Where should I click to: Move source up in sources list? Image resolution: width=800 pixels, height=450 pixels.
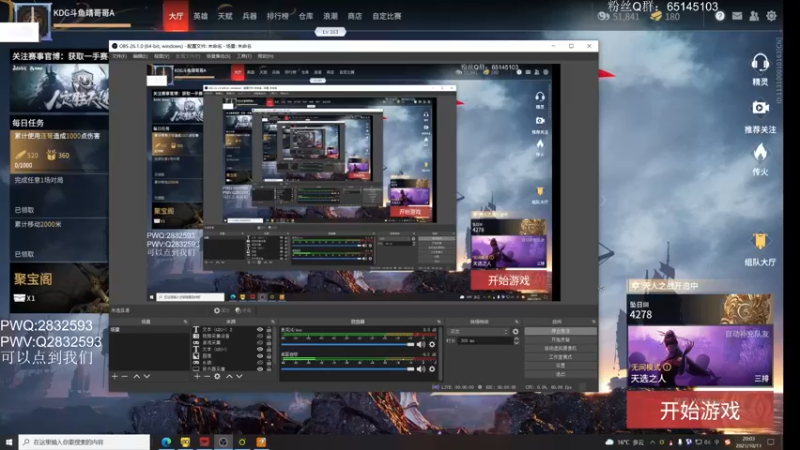point(229,377)
